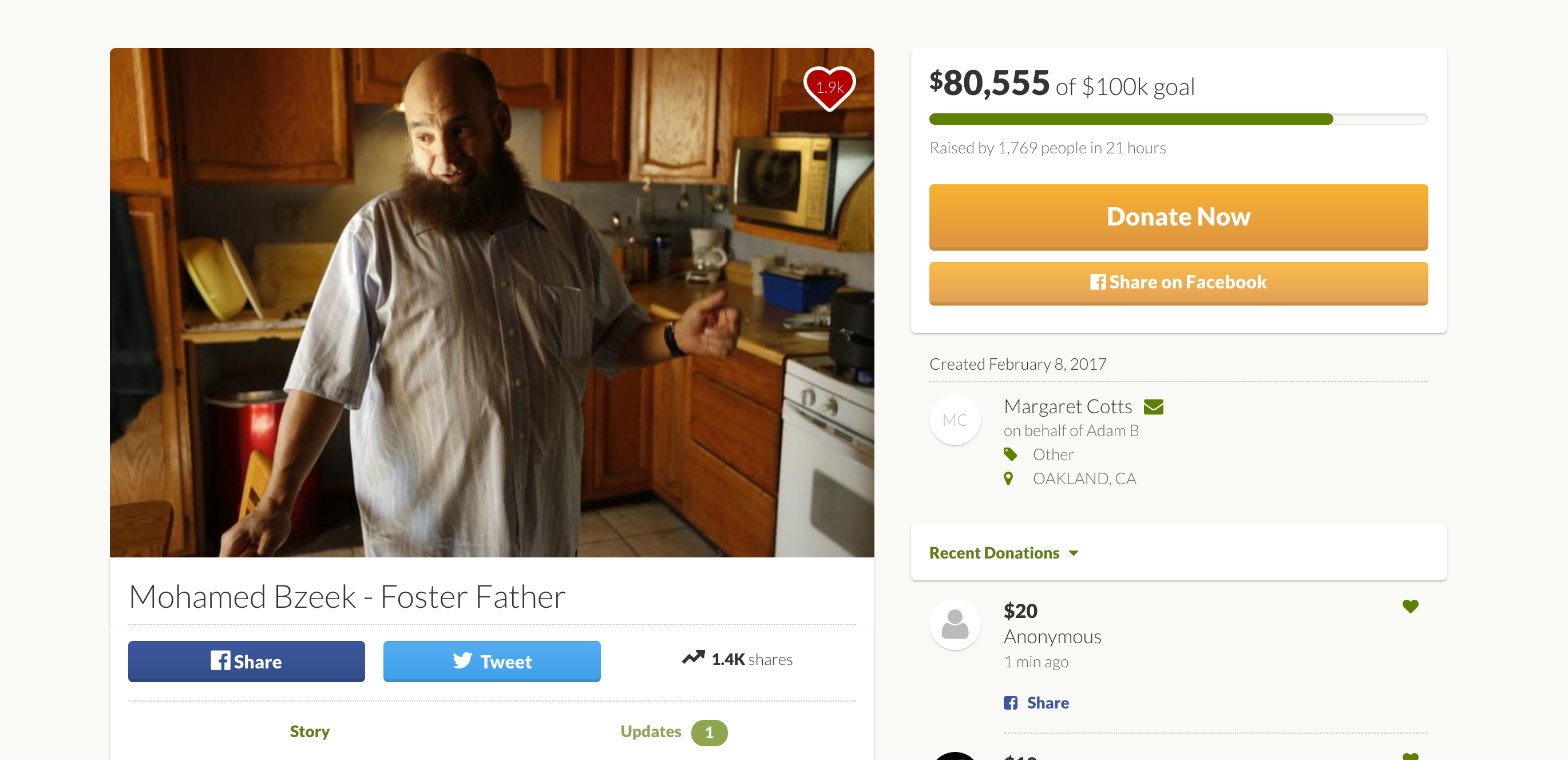Open the Story tab
The image size is (1568, 760).
pos(310,731)
